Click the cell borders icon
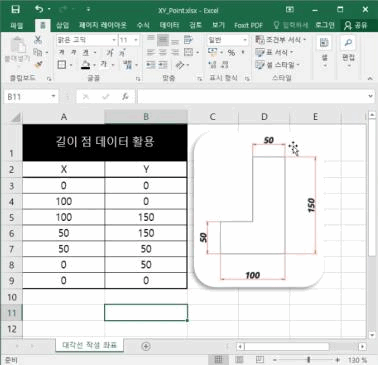The width and height of the screenshot is (378, 365). 62,64
